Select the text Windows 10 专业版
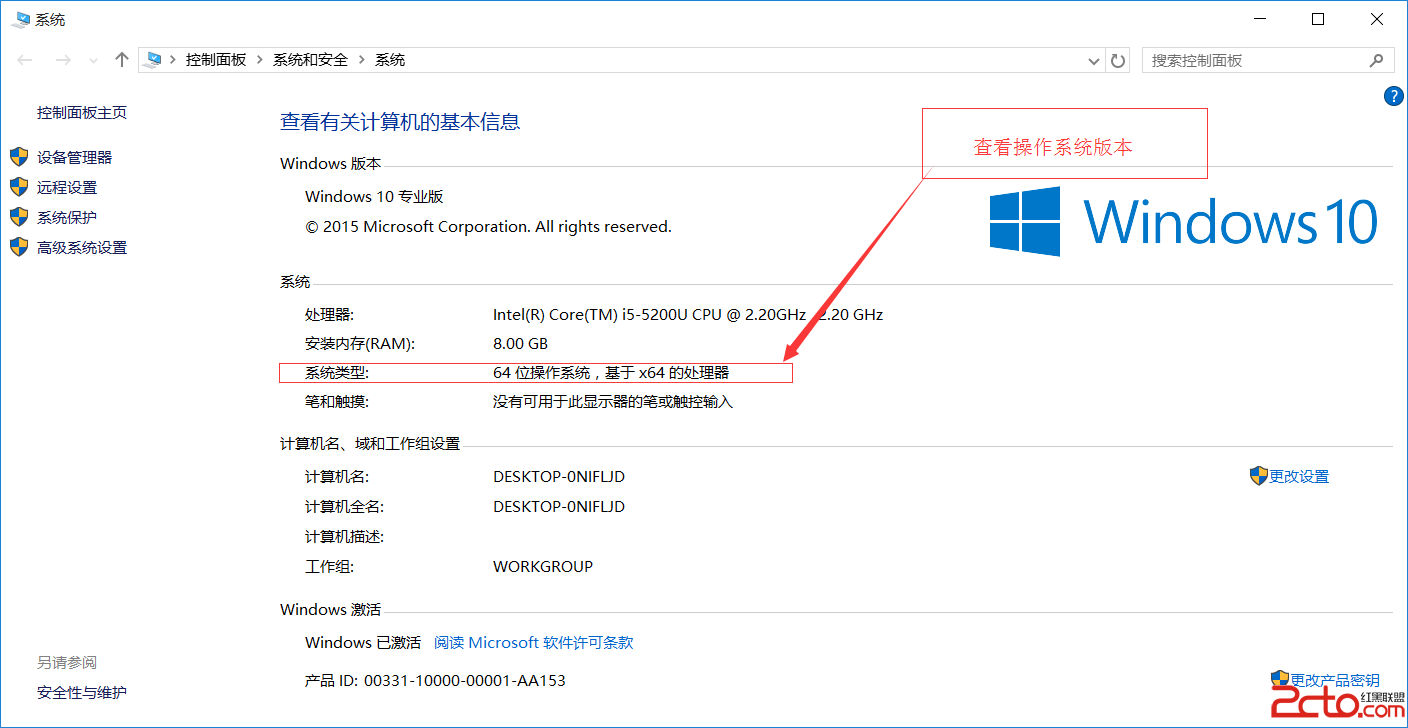 pyautogui.click(x=374, y=197)
